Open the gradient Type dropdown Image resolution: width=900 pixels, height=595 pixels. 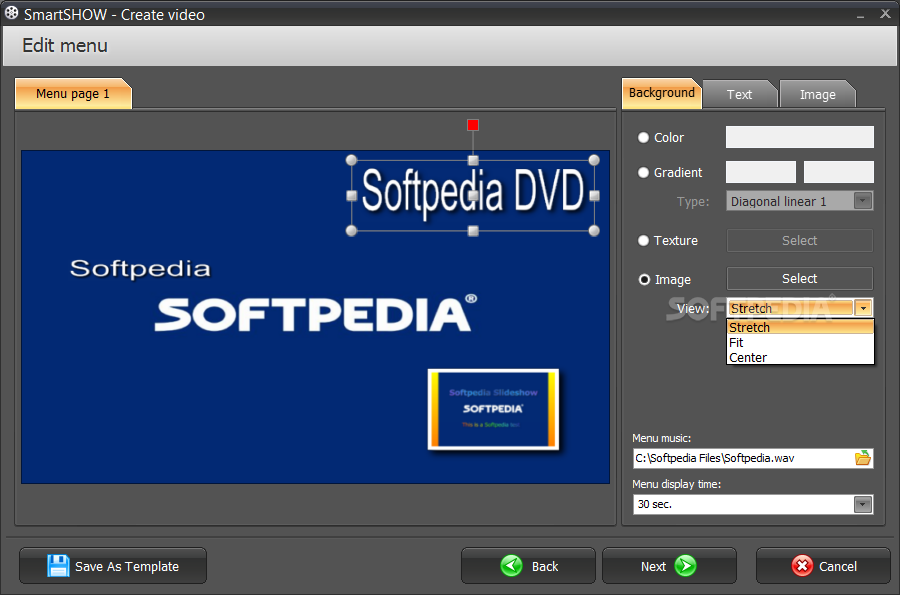coord(862,201)
